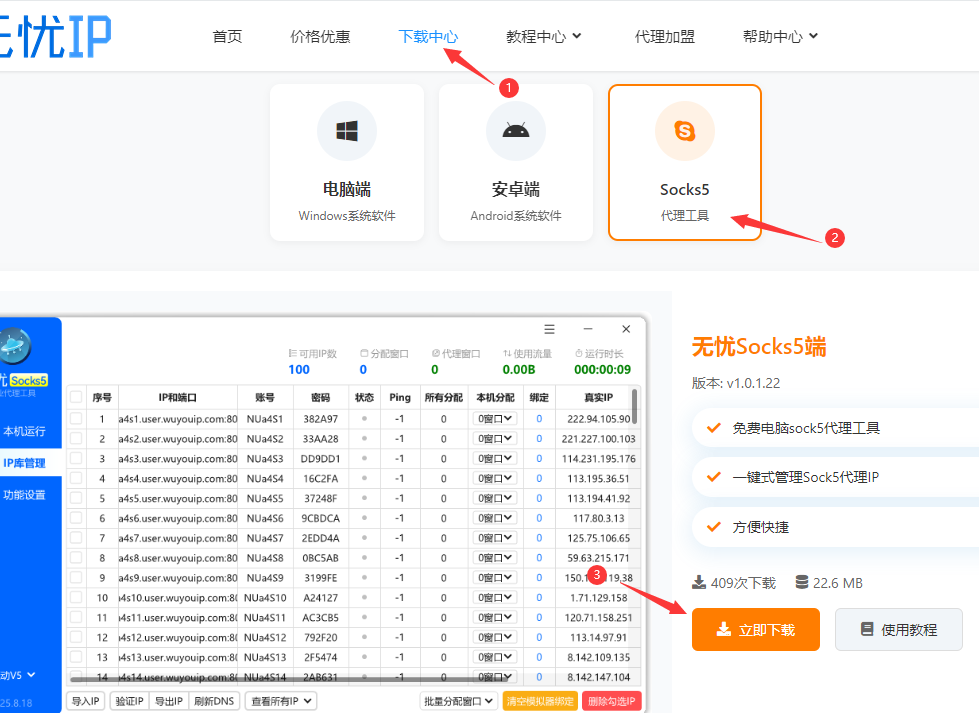Select the Socks5 proxy tool icon
Viewport: 979px width, 713px height.
684,130
